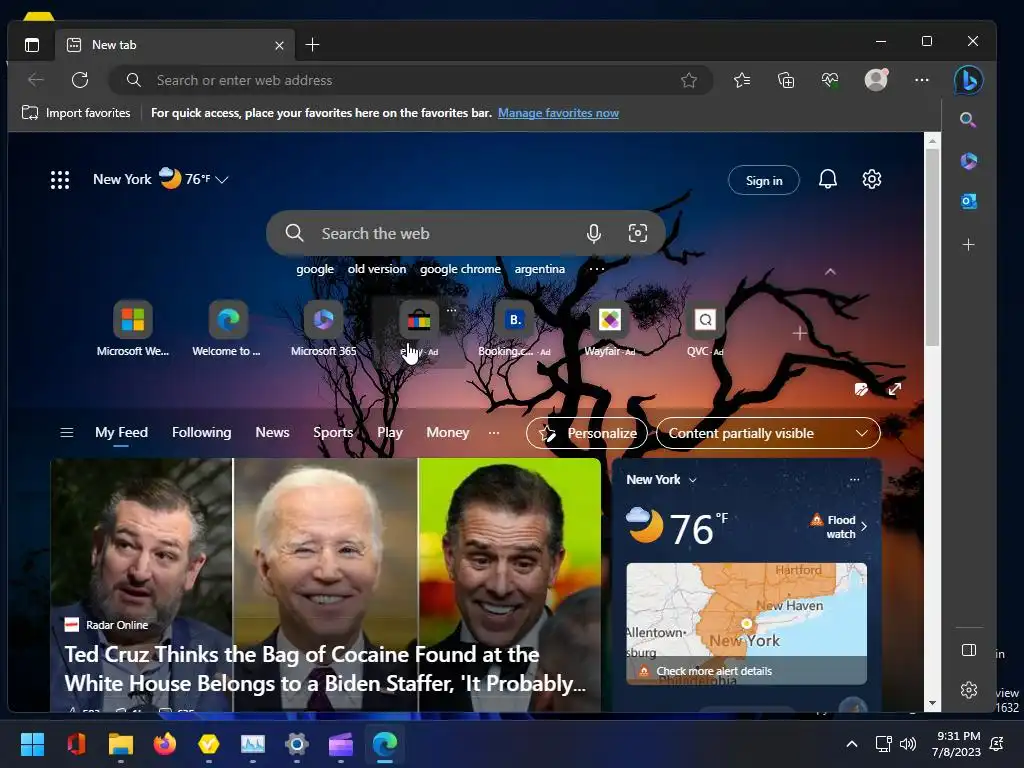The width and height of the screenshot is (1024, 768).
Task: Switch to the Play tab
Action: tap(390, 432)
